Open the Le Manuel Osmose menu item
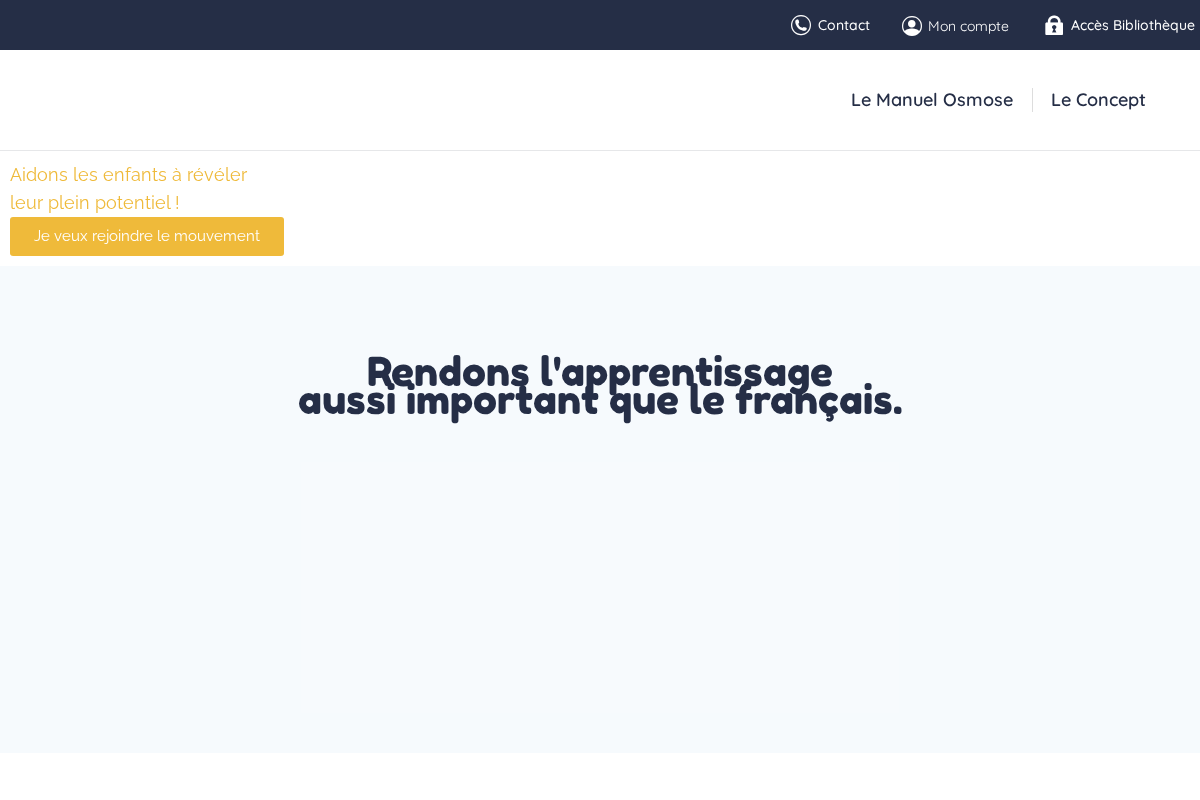The height and width of the screenshot is (800, 1200). point(932,100)
